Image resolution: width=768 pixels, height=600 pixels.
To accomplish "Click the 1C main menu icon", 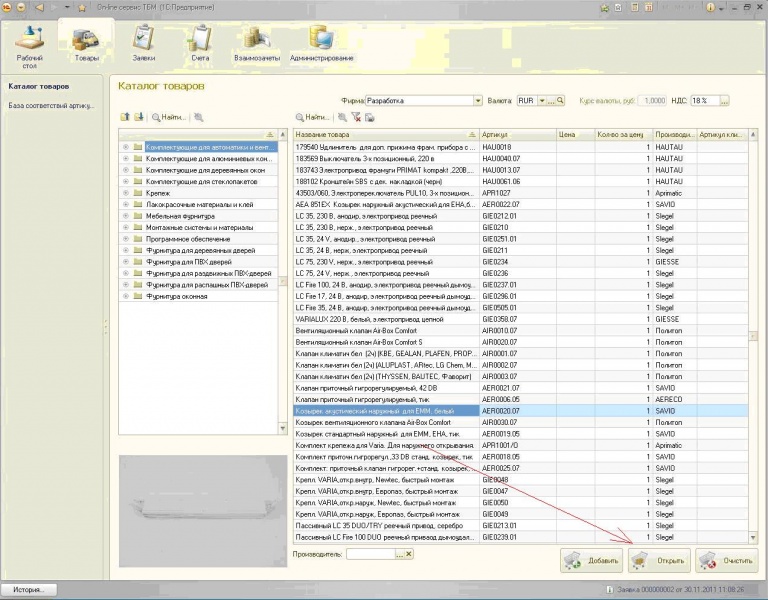I will click(x=7, y=7).
